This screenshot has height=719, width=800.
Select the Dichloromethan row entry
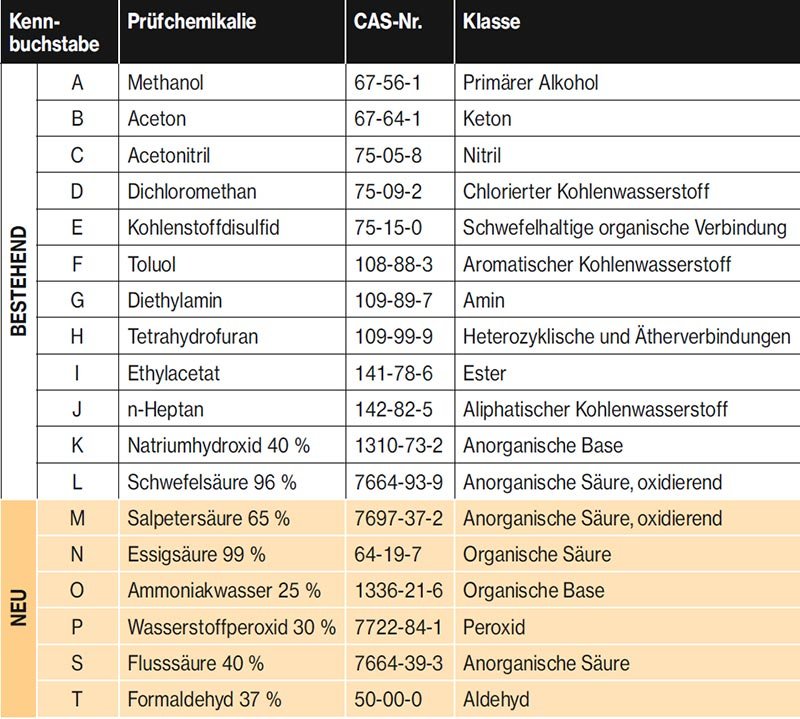click(192, 191)
